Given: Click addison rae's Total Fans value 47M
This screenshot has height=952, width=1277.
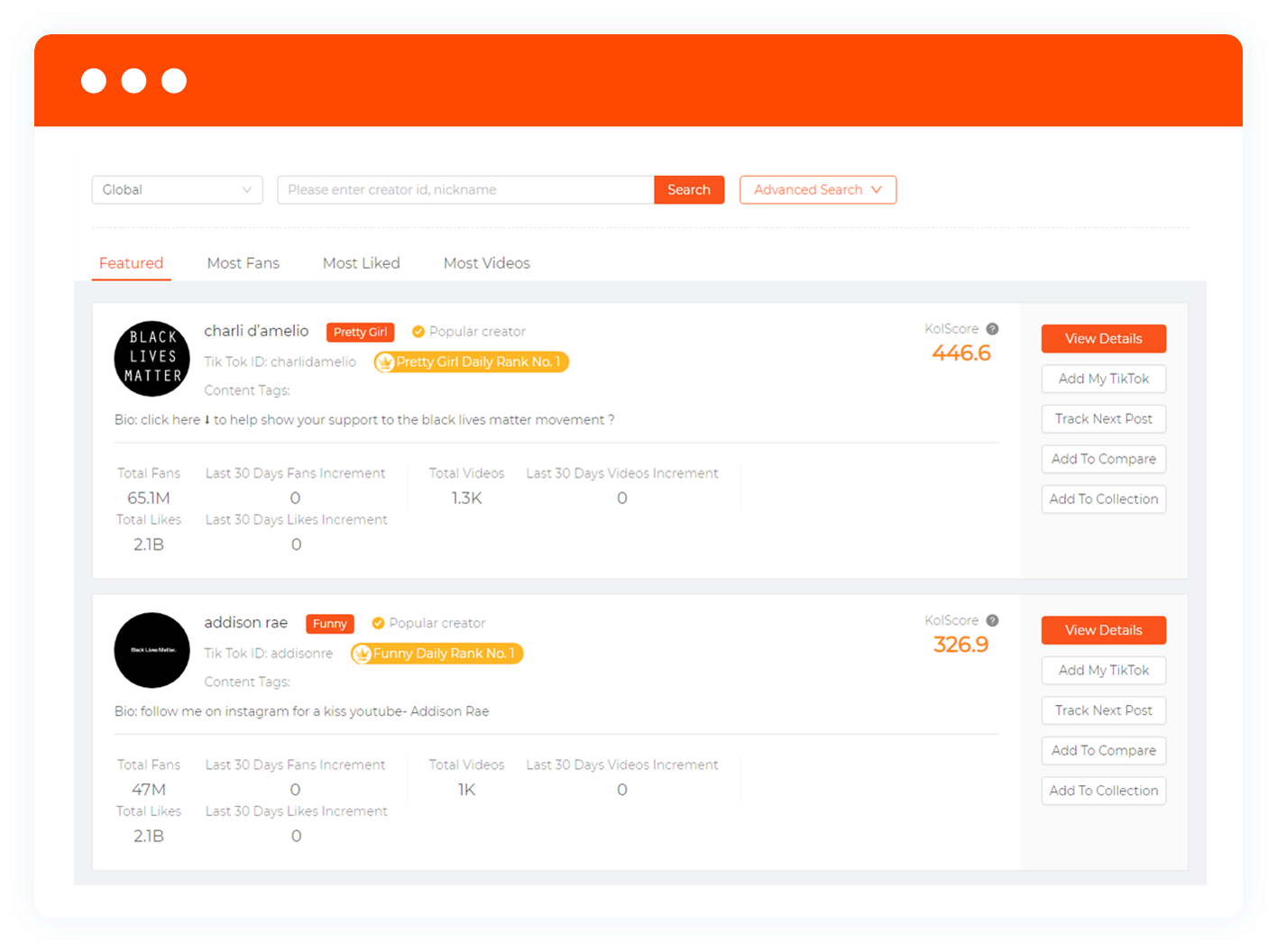Looking at the screenshot, I should (149, 790).
